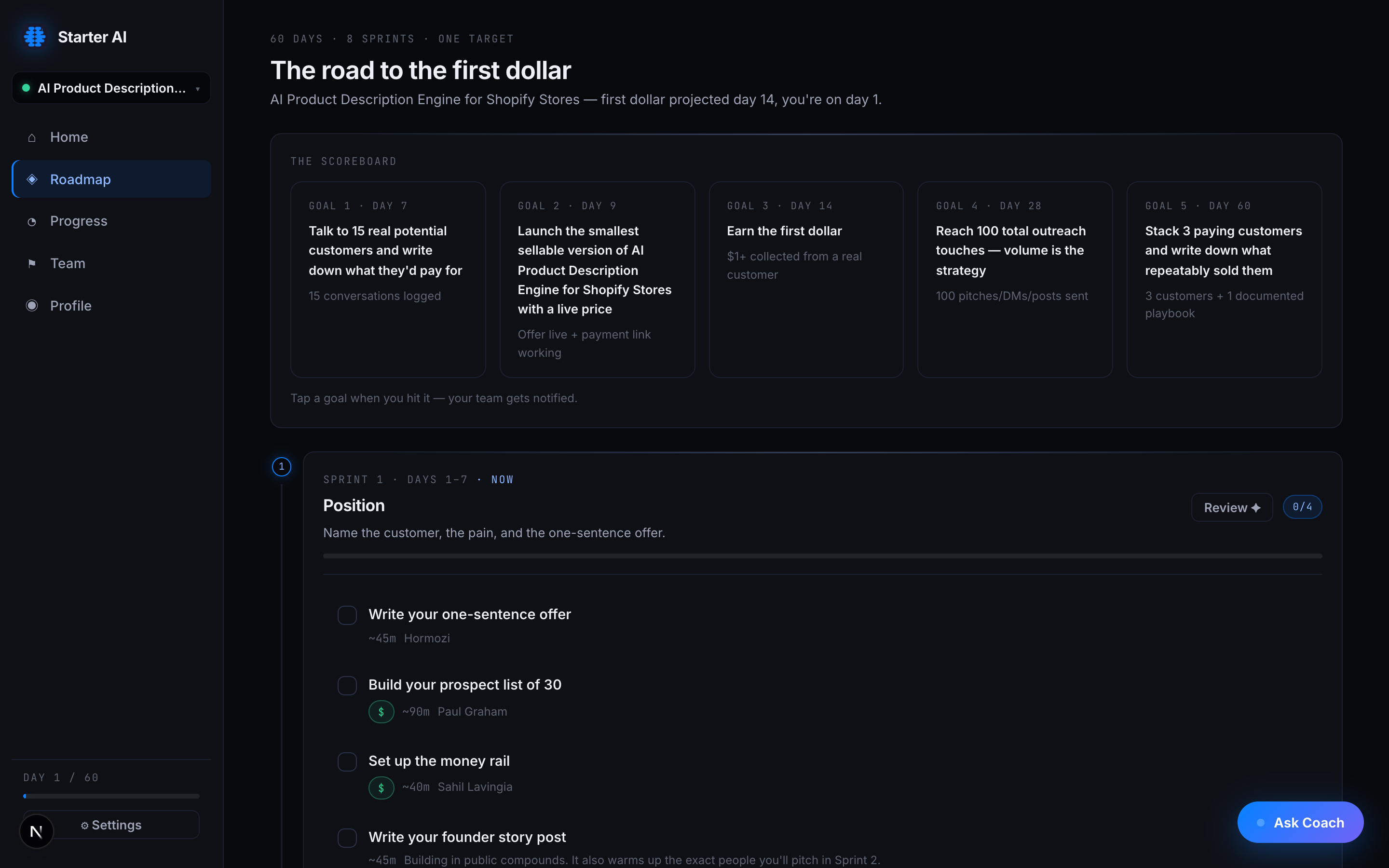Click the dollar badge under Build your prospect list
The width and height of the screenshot is (1389, 868).
pyautogui.click(x=381, y=712)
